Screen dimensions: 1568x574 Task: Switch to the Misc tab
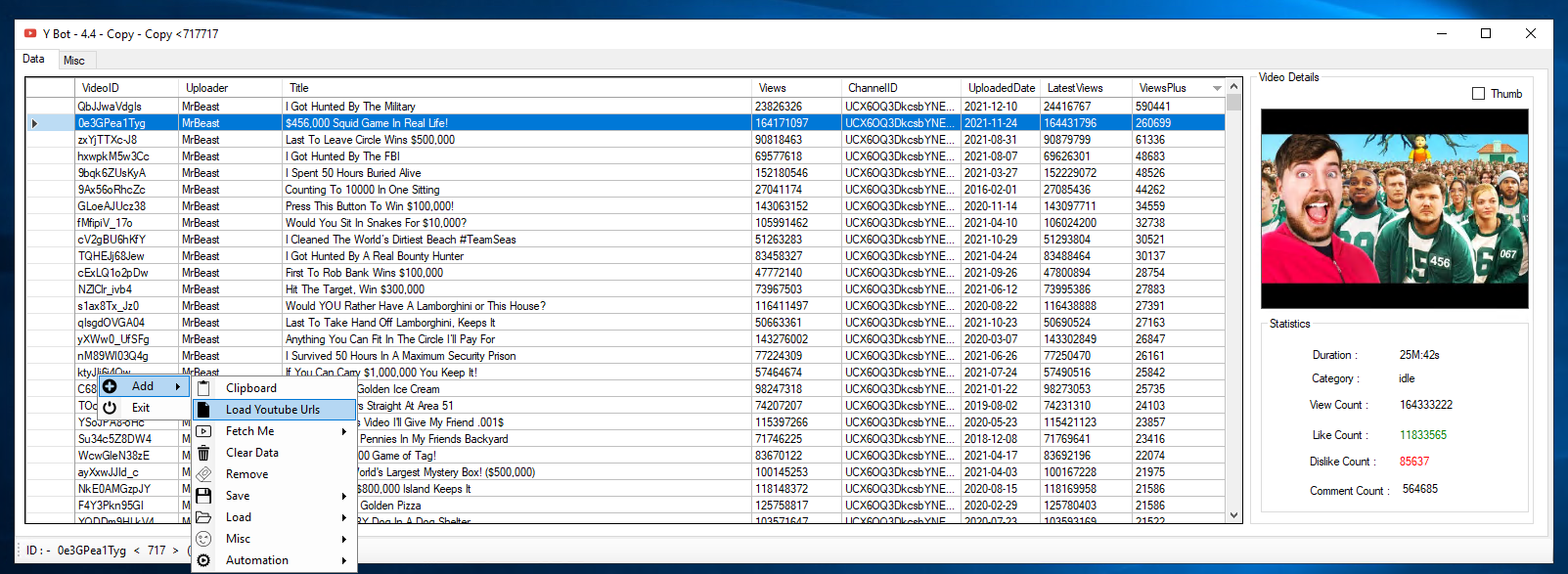[74, 61]
